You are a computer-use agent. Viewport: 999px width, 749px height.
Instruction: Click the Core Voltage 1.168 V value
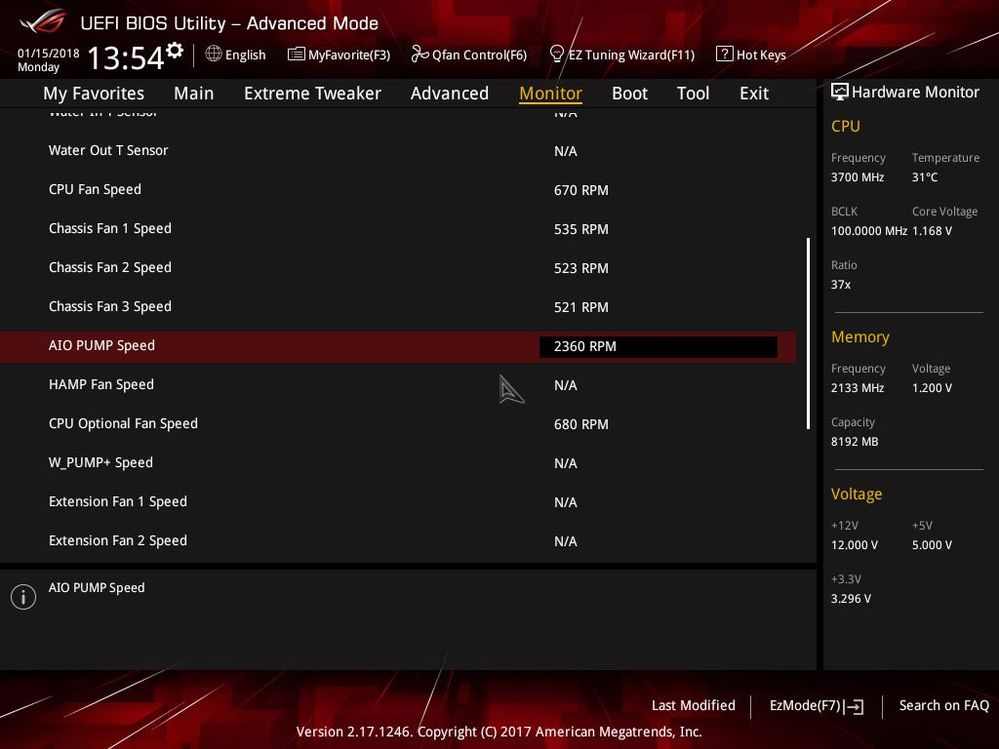(931, 231)
